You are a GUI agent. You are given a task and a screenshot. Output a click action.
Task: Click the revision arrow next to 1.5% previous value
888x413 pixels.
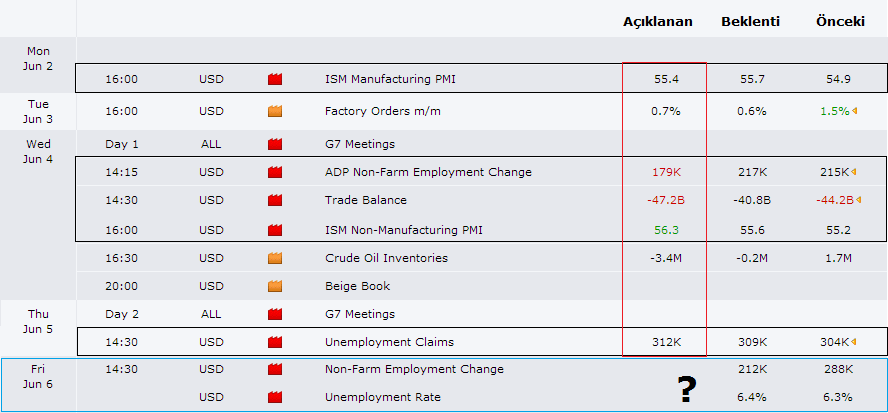point(854,111)
